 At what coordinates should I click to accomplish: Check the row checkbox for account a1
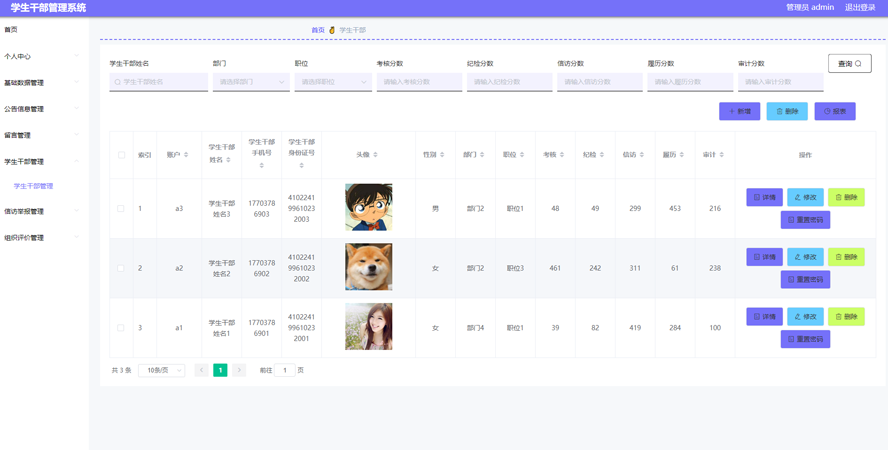pos(121,328)
